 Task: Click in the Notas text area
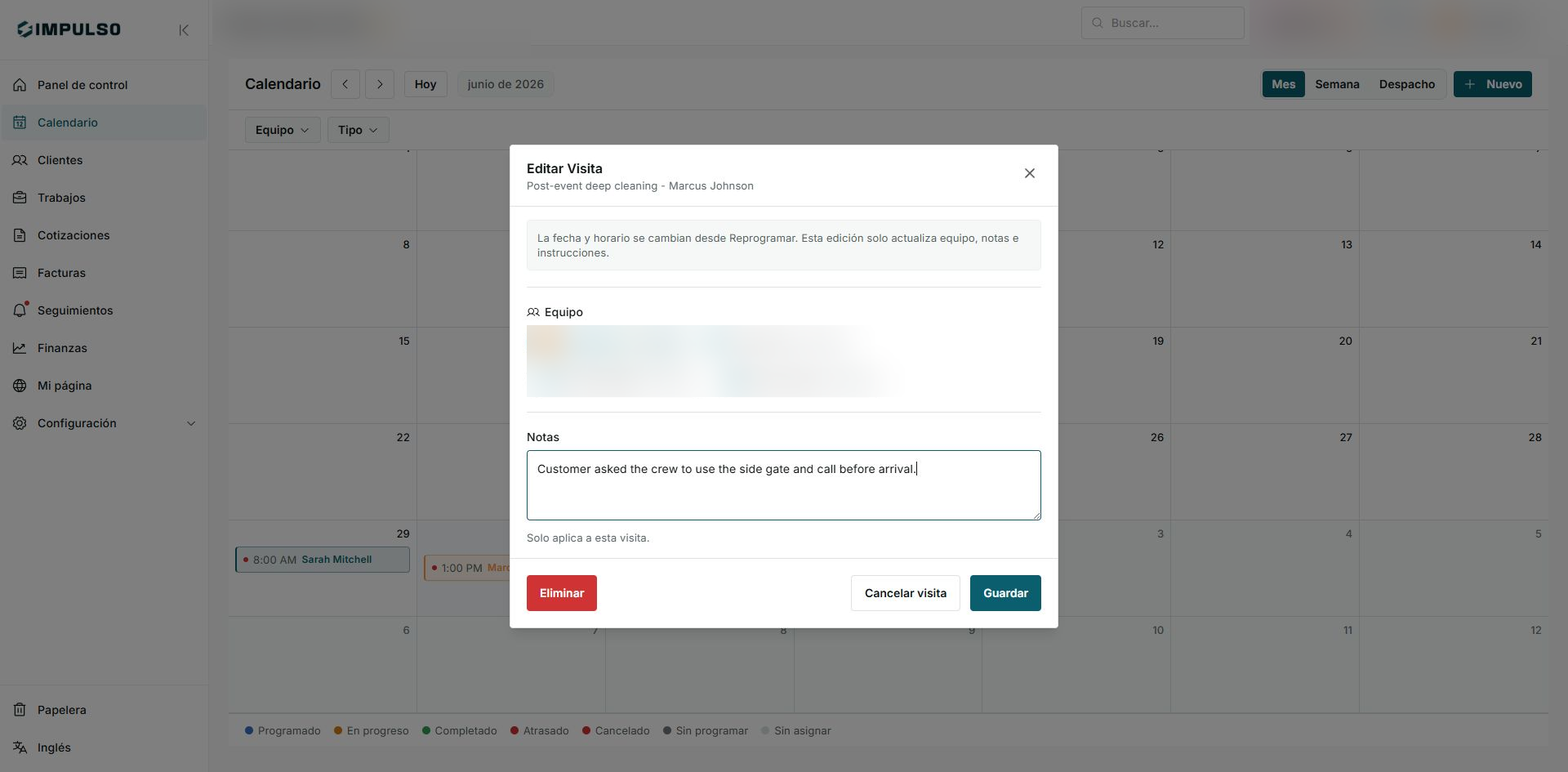[x=784, y=485]
